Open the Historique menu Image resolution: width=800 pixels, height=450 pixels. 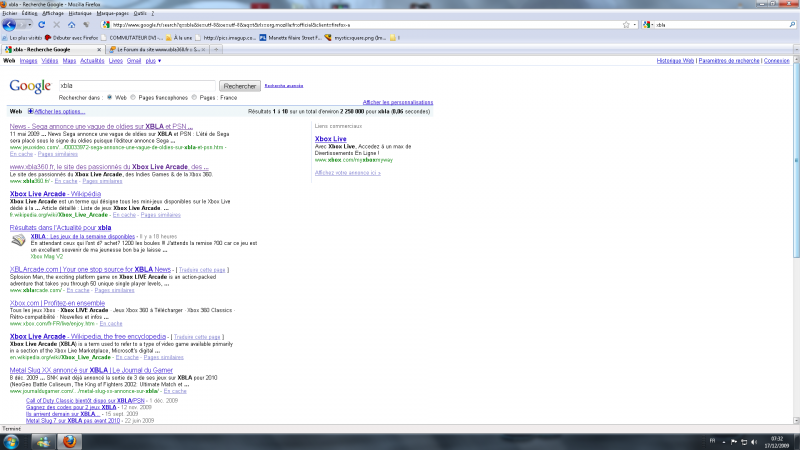click(80, 13)
